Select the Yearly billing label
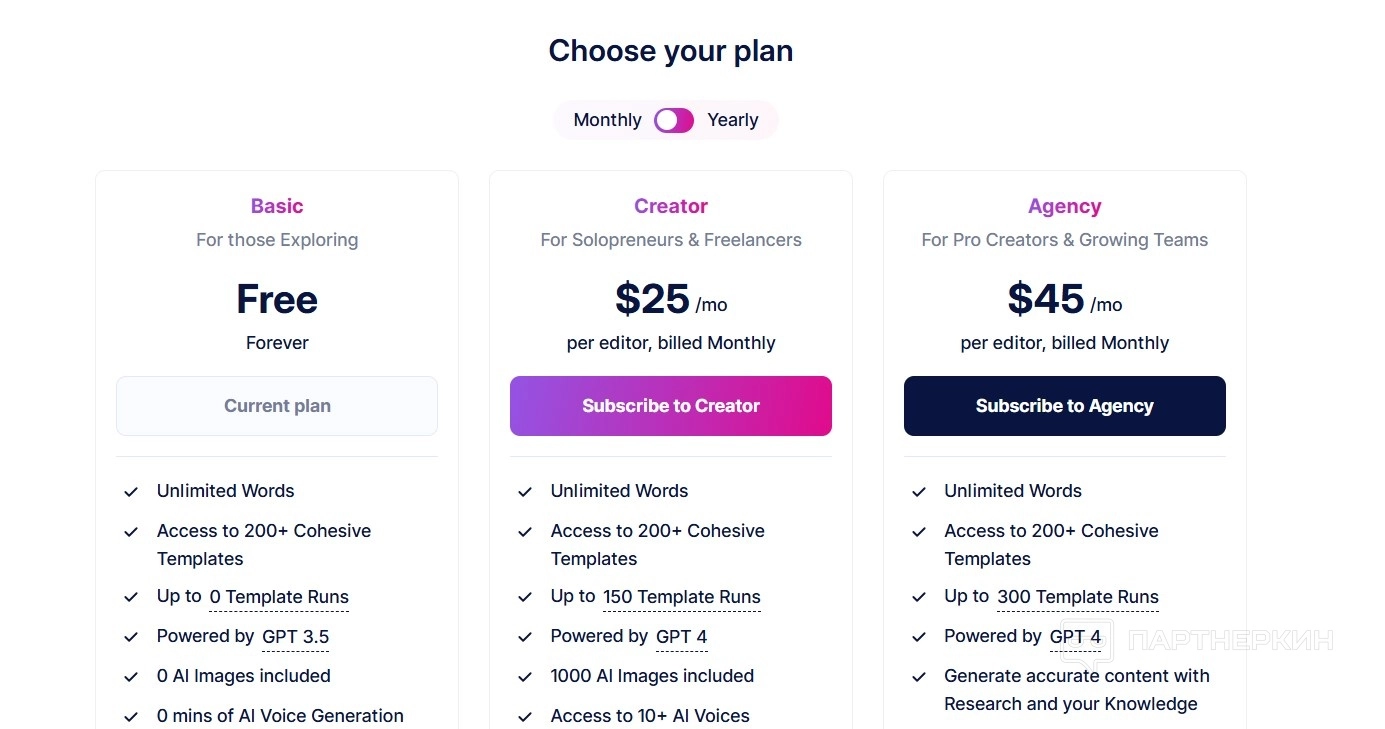 pyautogui.click(x=732, y=120)
